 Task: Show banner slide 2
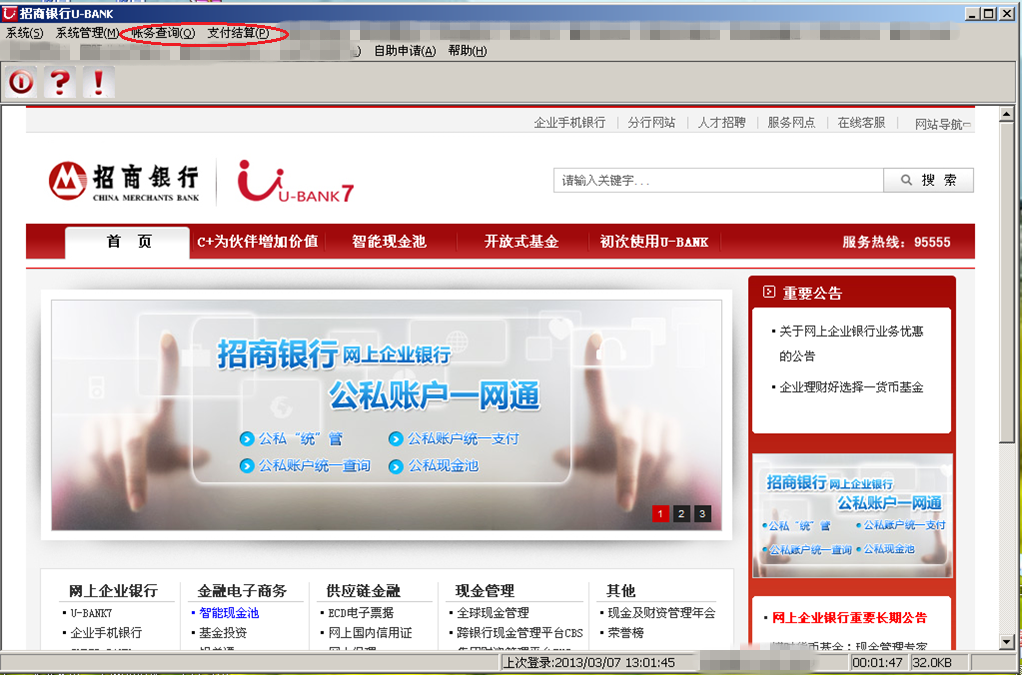point(681,513)
